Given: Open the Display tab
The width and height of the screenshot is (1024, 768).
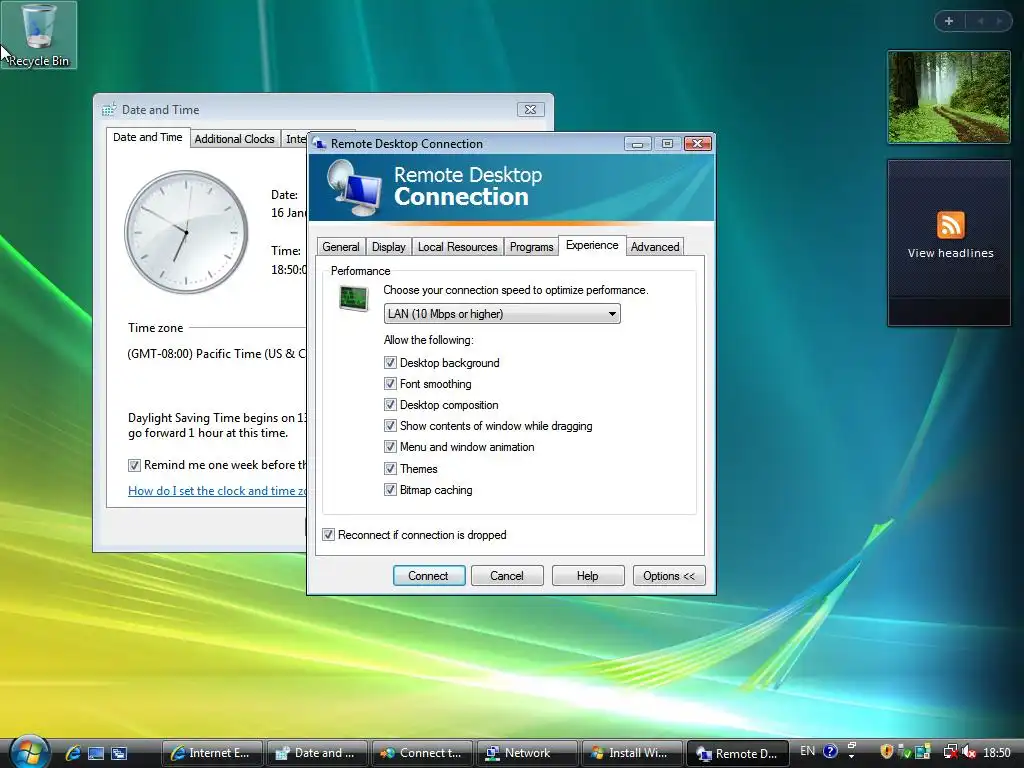Looking at the screenshot, I should coord(389,247).
